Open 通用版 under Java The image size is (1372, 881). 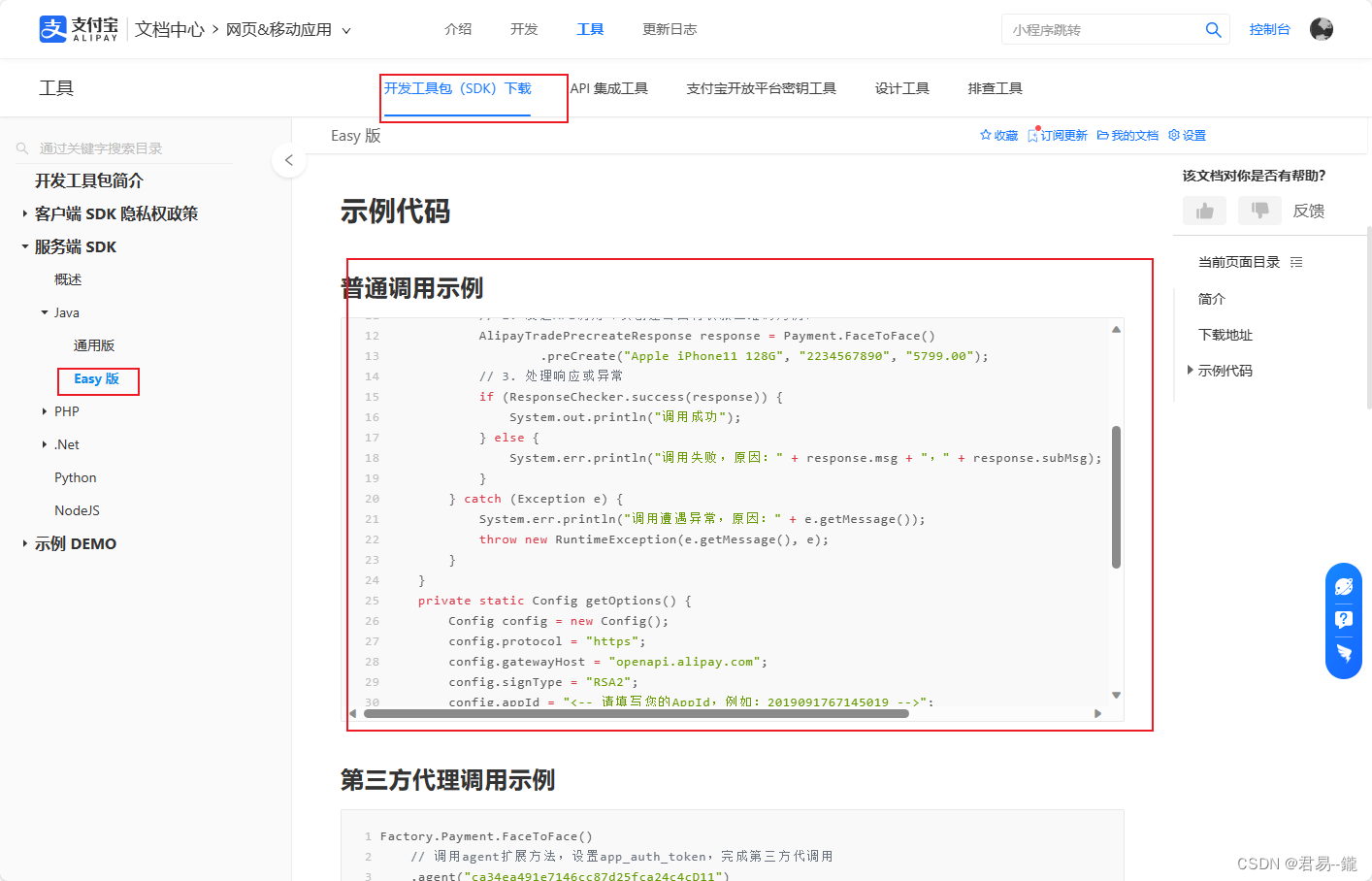click(94, 345)
